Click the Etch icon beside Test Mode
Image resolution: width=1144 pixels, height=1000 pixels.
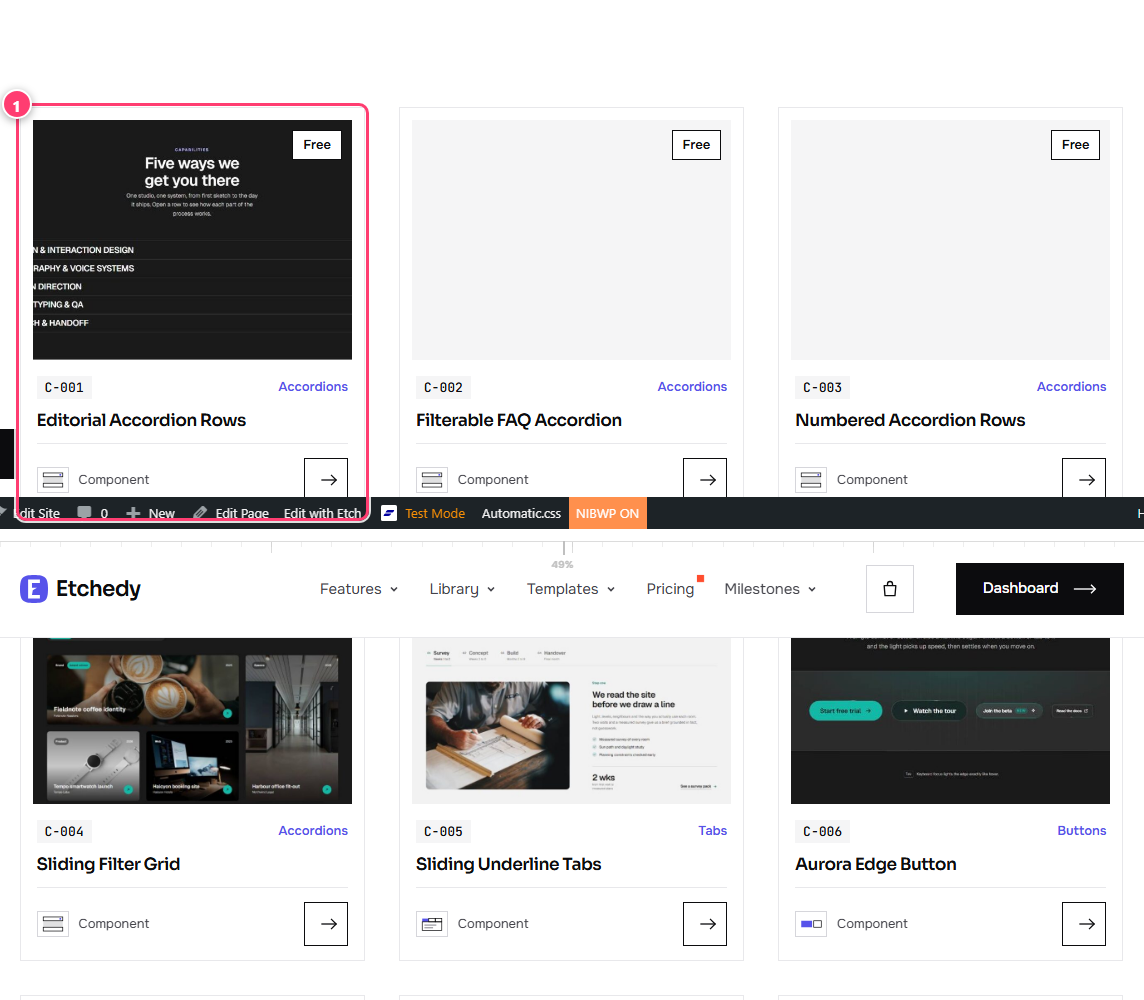click(389, 513)
